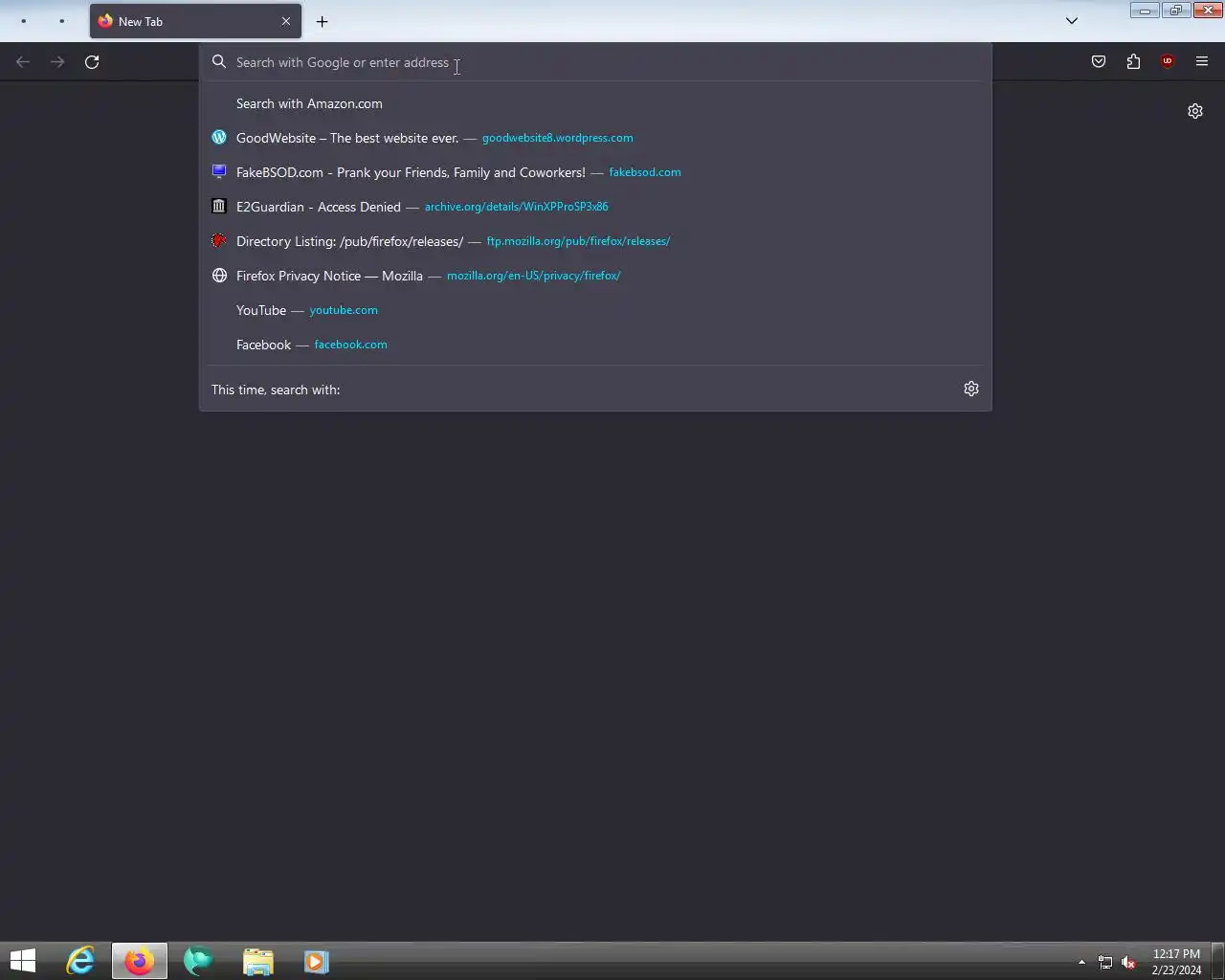
Task: Open the media player taskbar icon
Action: click(317, 961)
